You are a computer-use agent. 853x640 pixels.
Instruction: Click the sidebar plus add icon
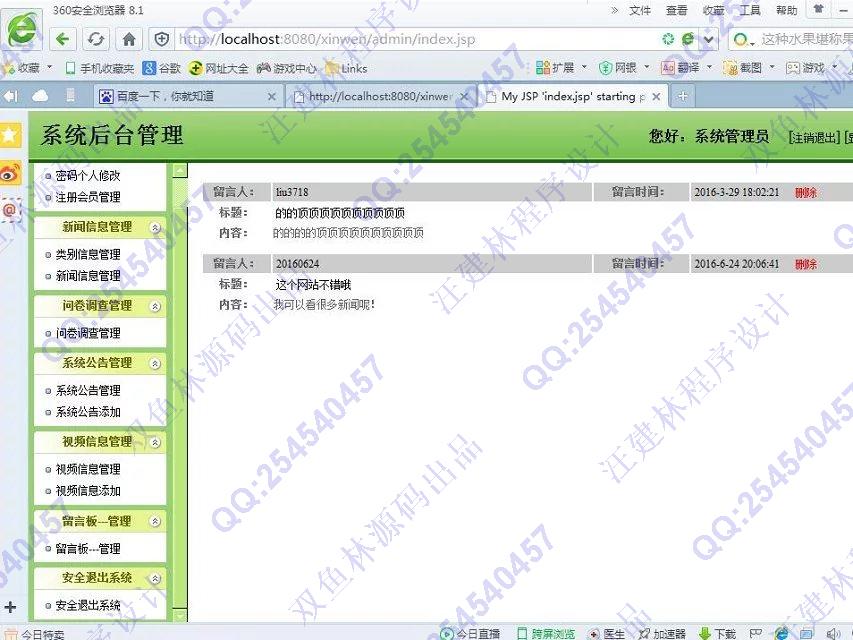pyautogui.click(x=10, y=607)
